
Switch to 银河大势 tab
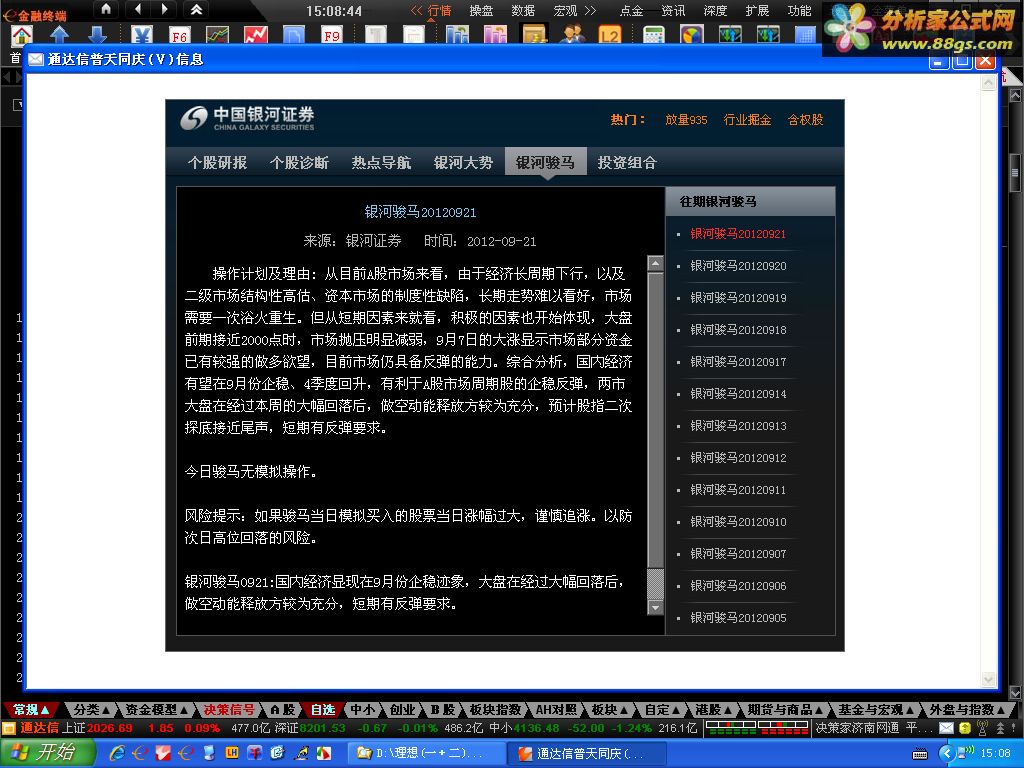click(463, 162)
